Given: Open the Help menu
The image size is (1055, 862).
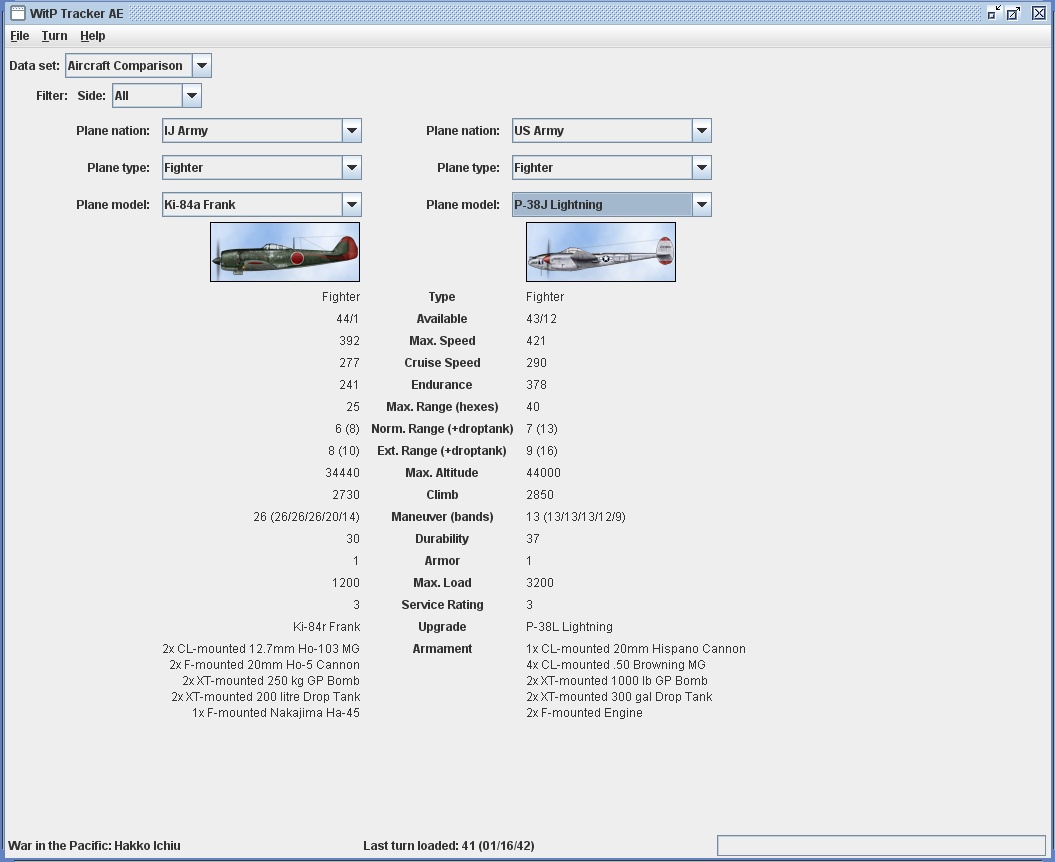Looking at the screenshot, I should [x=93, y=36].
